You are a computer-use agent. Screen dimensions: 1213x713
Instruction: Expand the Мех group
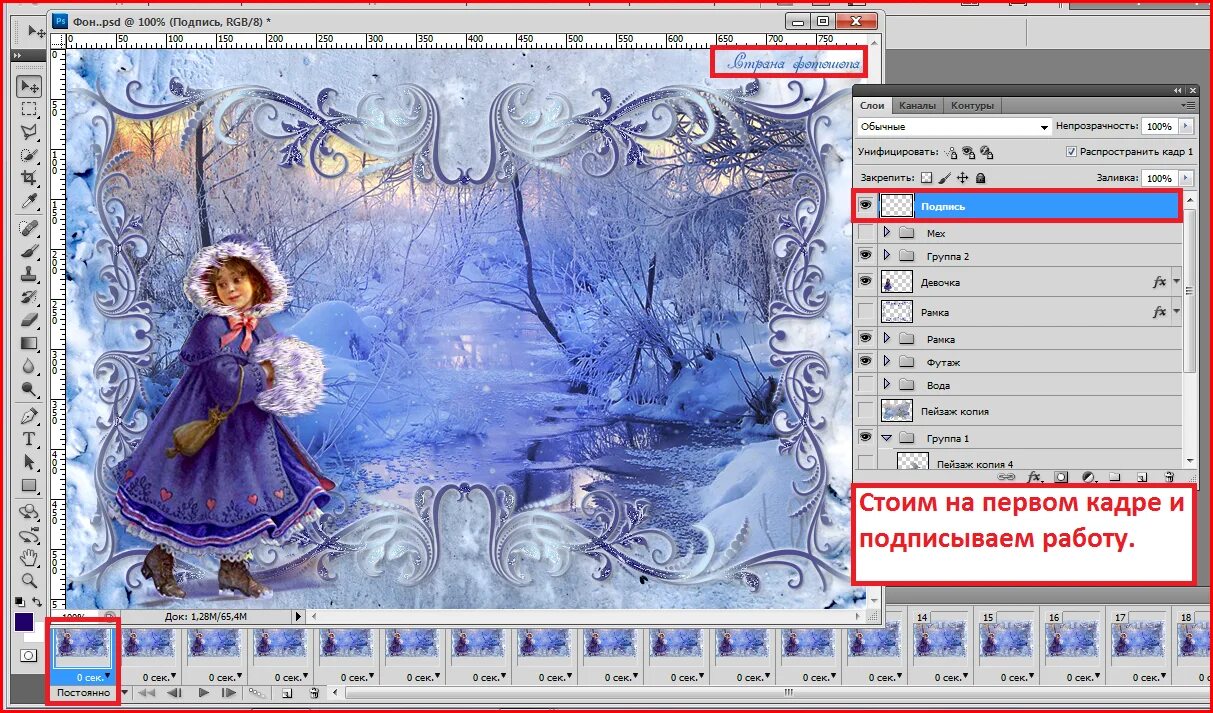point(886,233)
